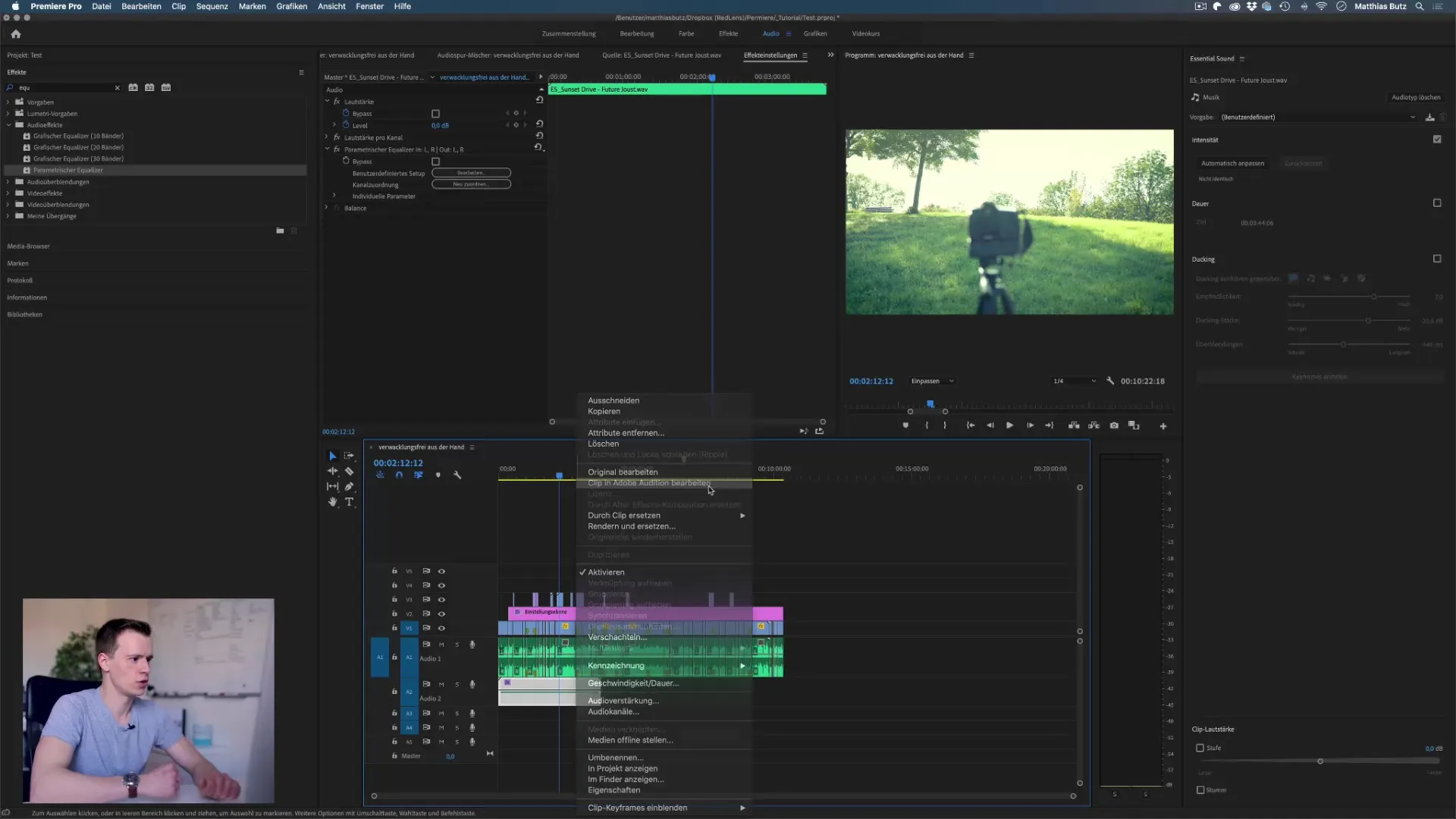The height and width of the screenshot is (819, 1456).
Task: Select the Hand tool
Action: click(x=332, y=502)
